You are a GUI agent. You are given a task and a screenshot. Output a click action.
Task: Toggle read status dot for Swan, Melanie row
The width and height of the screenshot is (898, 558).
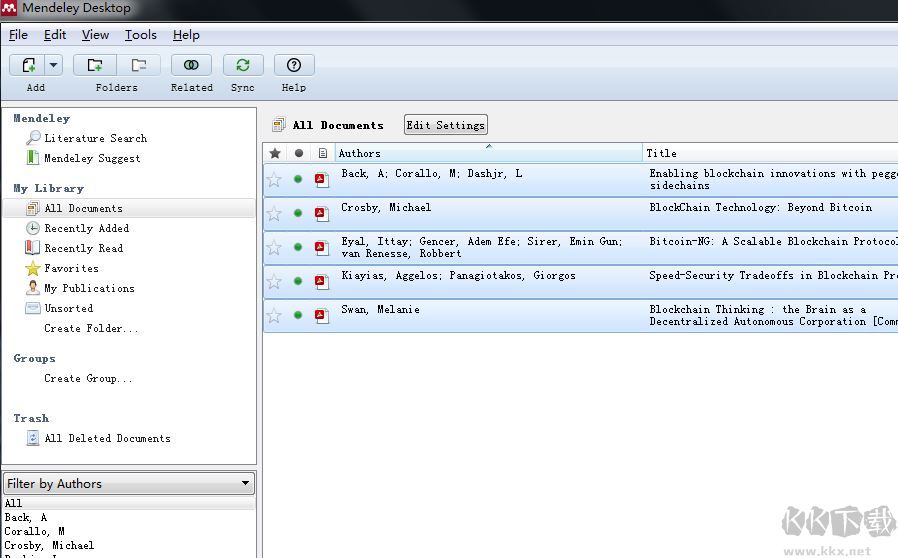click(298, 315)
